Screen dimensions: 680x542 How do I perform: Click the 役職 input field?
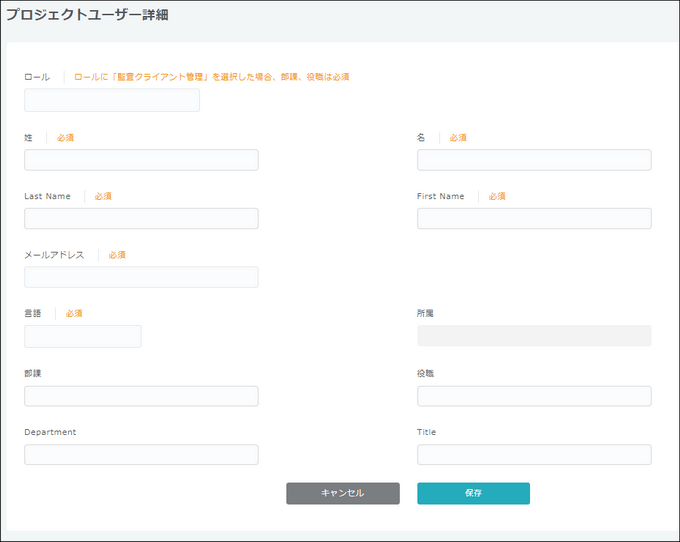click(x=534, y=396)
